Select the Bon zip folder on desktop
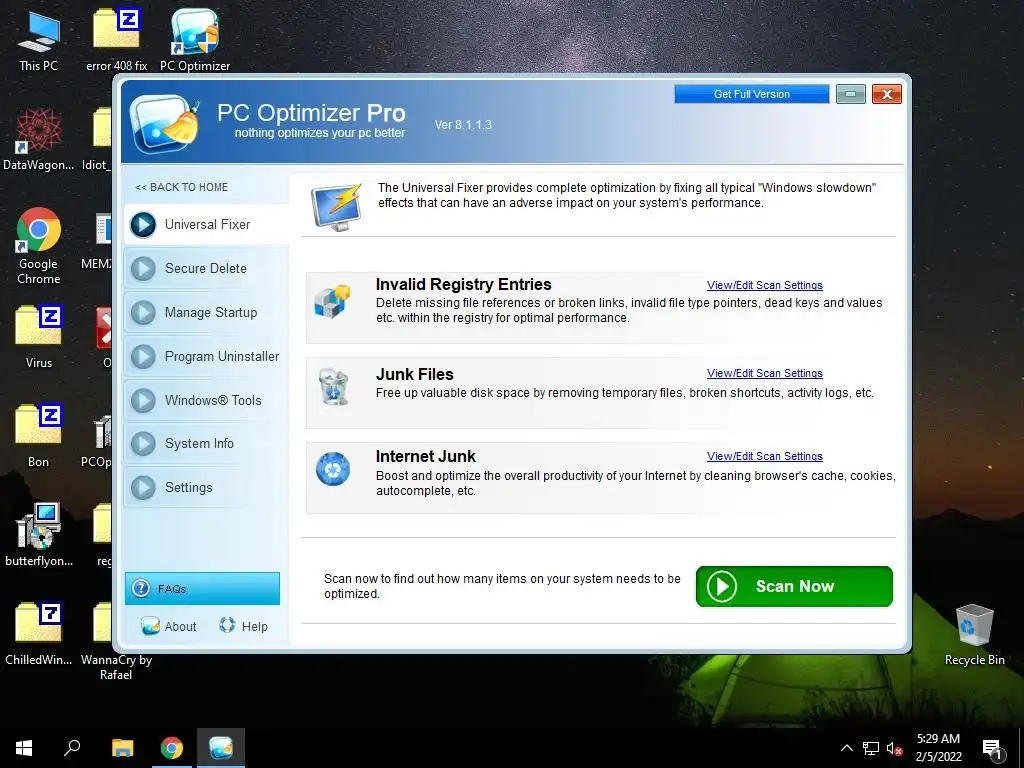Image resolution: width=1024 pixels, height=768 pixels. tap(39, 437)
